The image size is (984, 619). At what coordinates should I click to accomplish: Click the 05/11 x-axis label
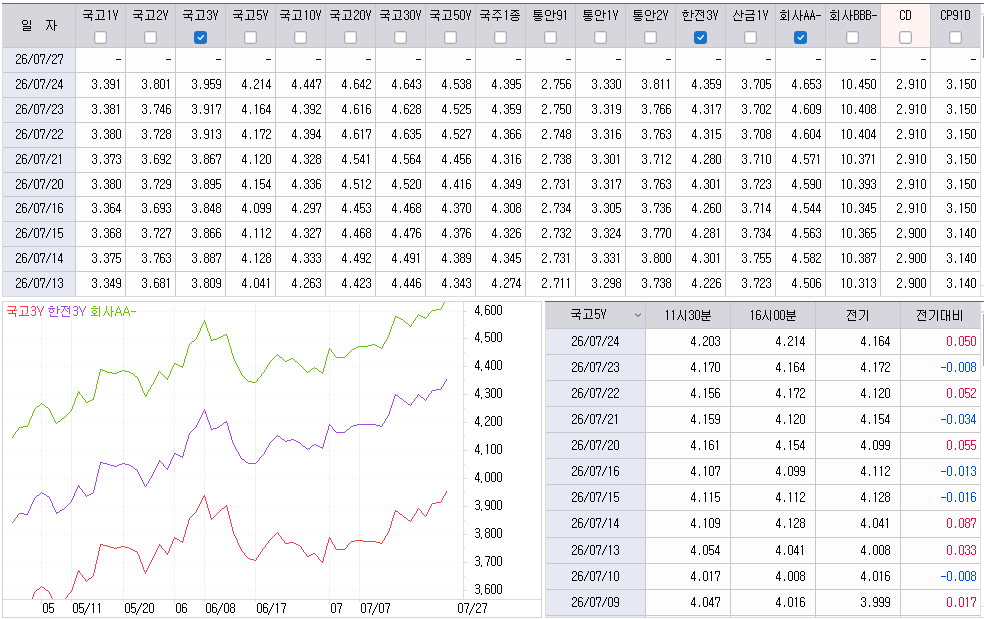[x=87, y=608]
